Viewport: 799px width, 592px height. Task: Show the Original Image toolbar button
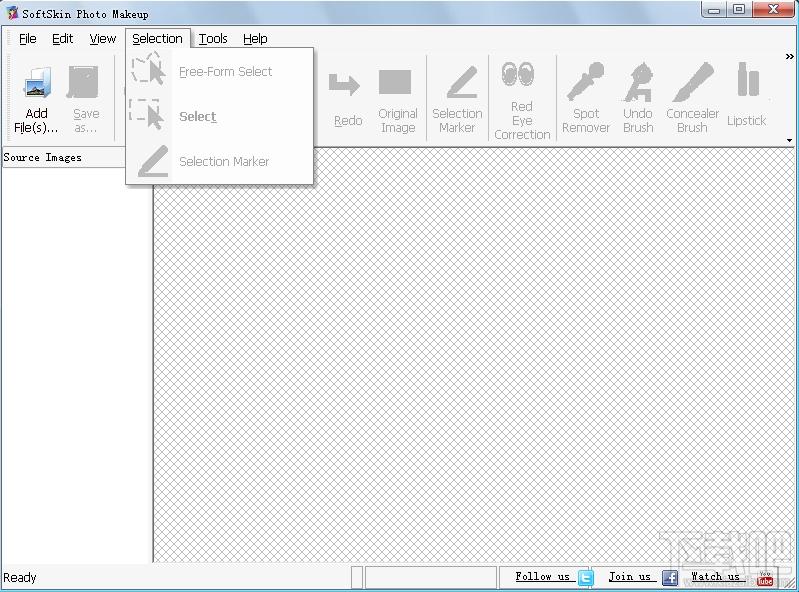click(397, 99)
